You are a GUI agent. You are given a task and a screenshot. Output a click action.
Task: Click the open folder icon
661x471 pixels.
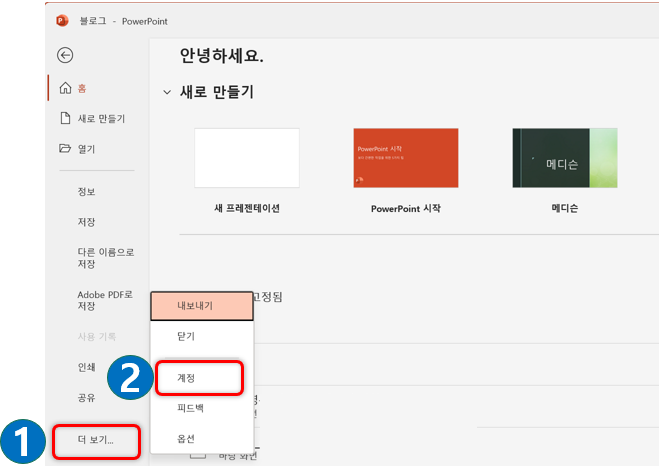(65, 148)
